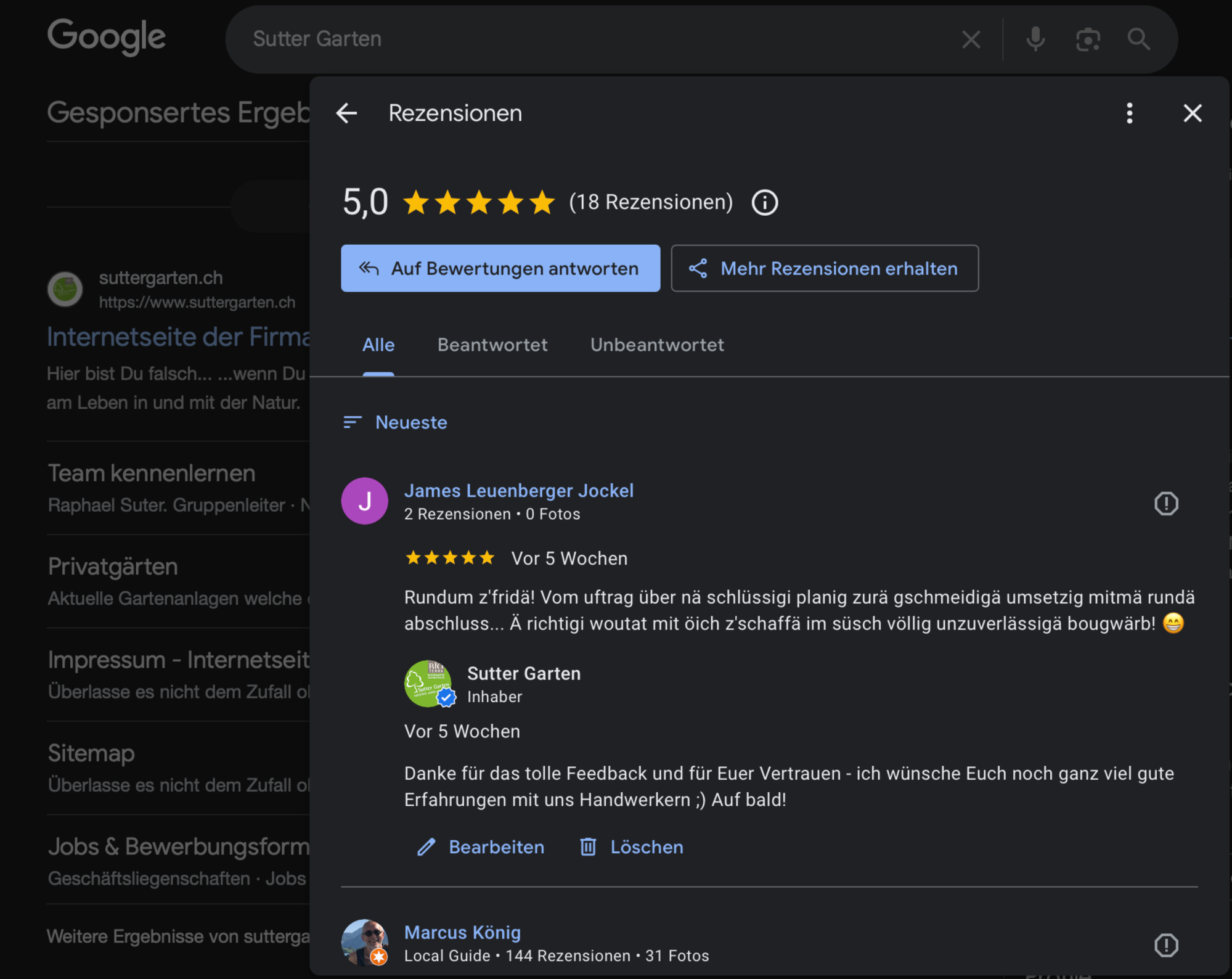Clear the search field text
Image resolution: width=1232 pixels, height=979 pixels.
pyautogui.click(x=971, y=40)
